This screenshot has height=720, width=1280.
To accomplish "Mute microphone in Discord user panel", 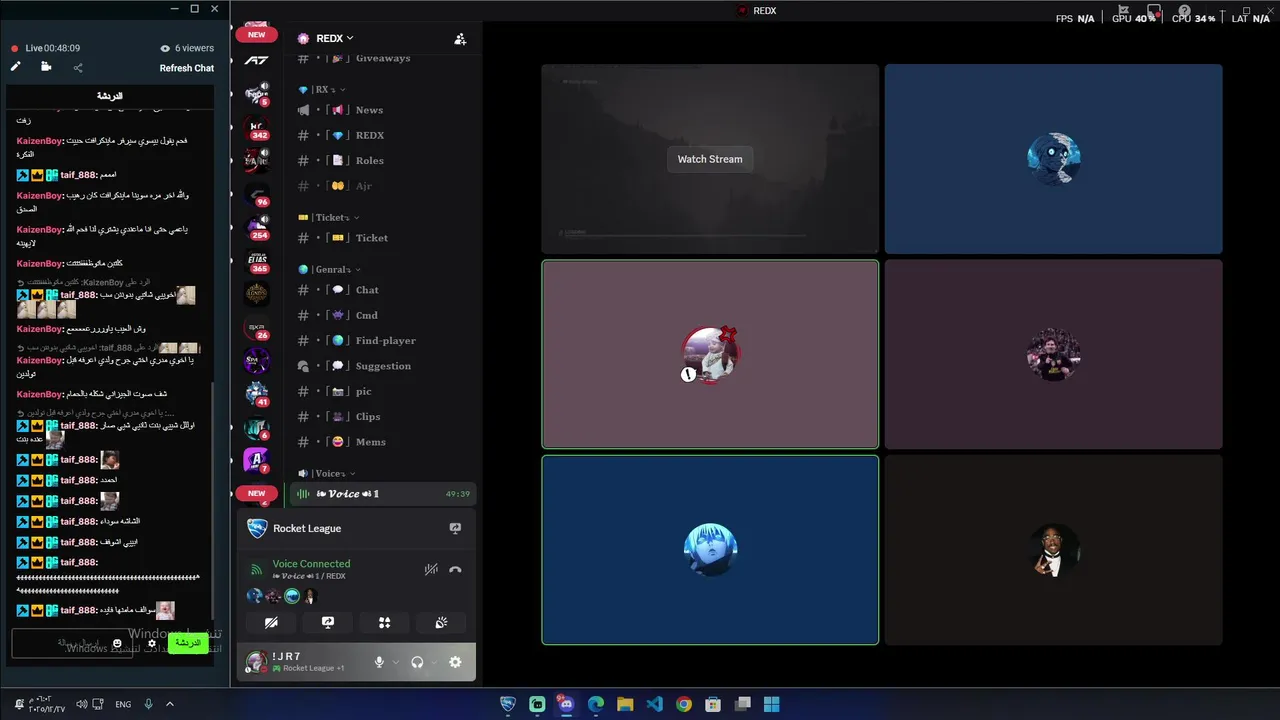I will pyautogui.click(x=379, y=662).
